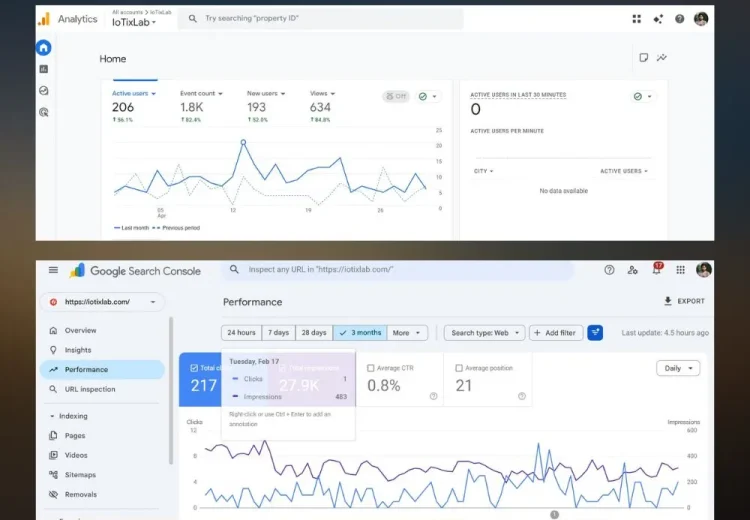Open the Google apps grid in Search Console
The width and height of the screenshot is (750, 520).
pos(680,270)
